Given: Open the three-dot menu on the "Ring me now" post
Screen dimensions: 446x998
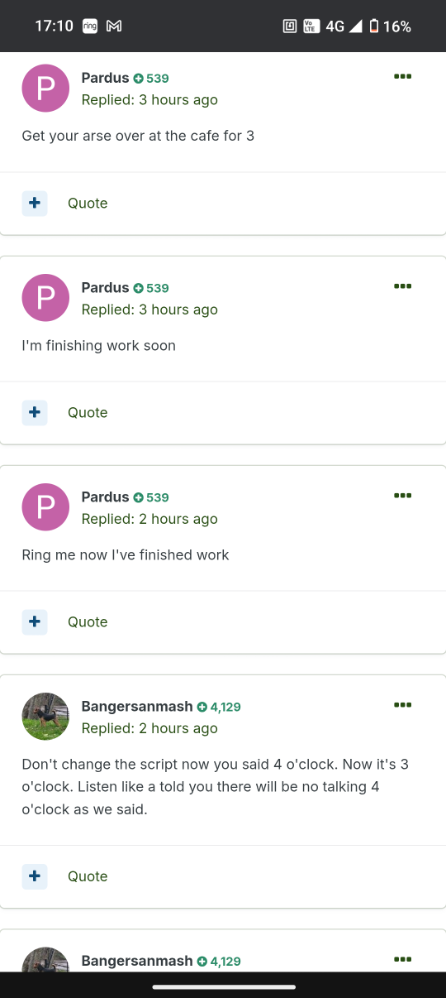Looking at the screenshot, I should click(402, 495).
